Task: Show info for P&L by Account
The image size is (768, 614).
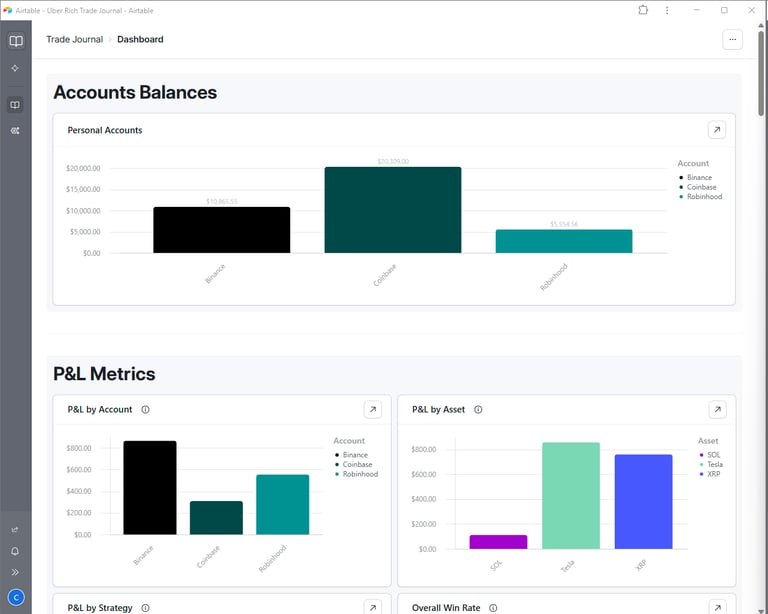Action: (x=145, y=409)
